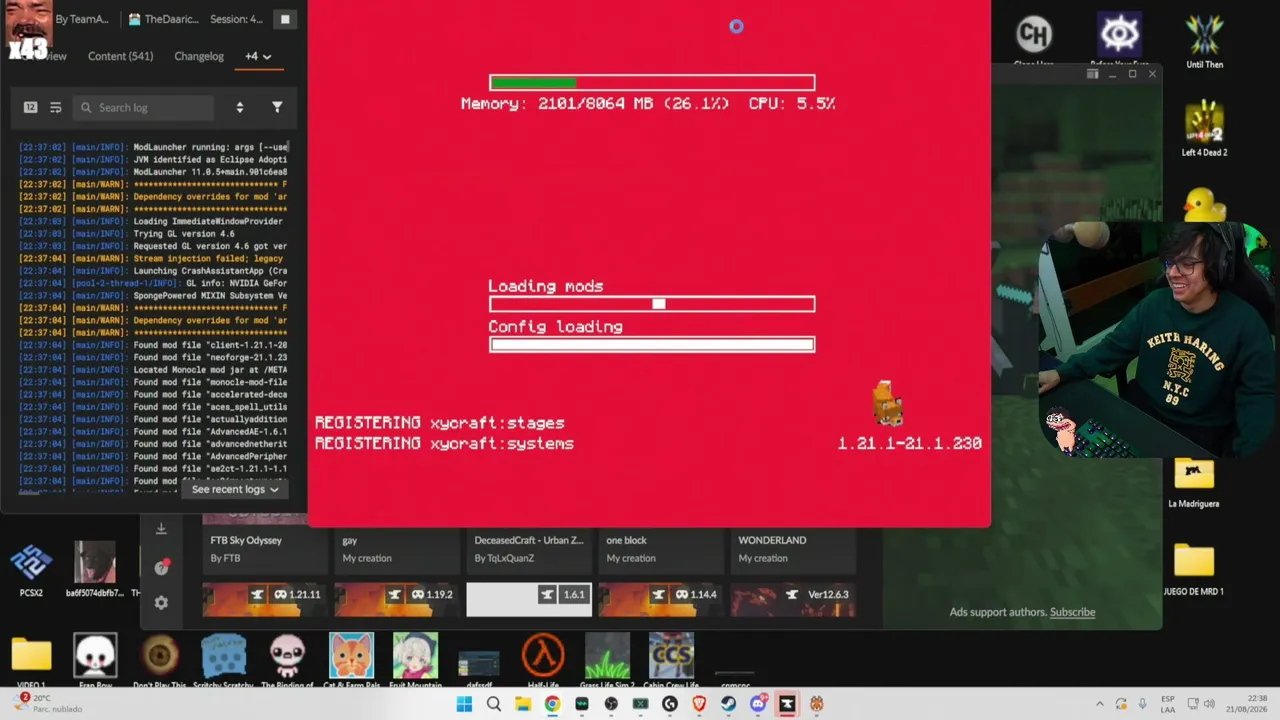Image resolution: width=1280 pixels, height=720 pixels.
Task: Click the 1.19.2 version badge thumbnail
Action: click(396, 599)
